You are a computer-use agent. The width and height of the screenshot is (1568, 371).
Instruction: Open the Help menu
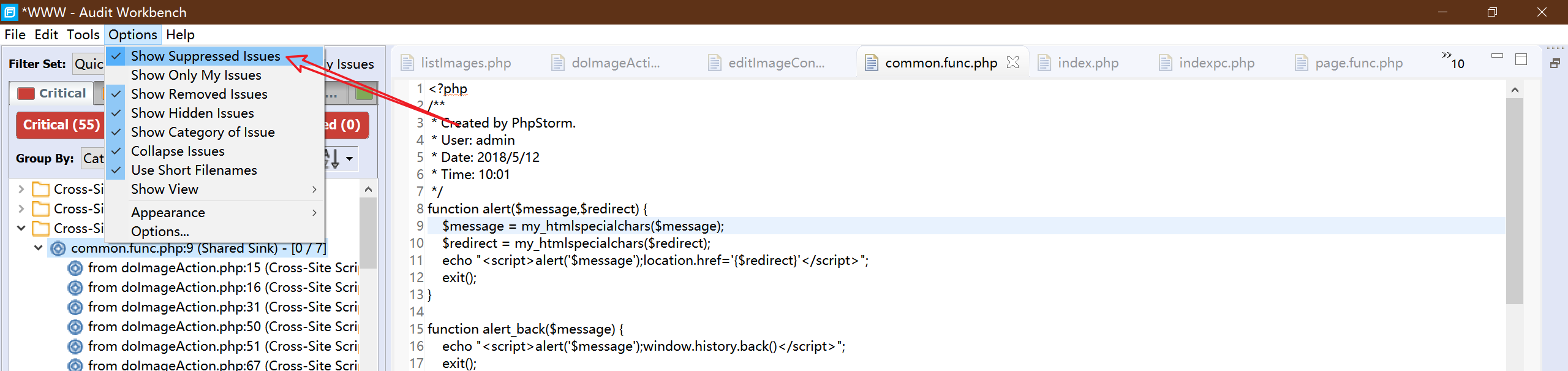pyautogui.click(x=180, y=34)
